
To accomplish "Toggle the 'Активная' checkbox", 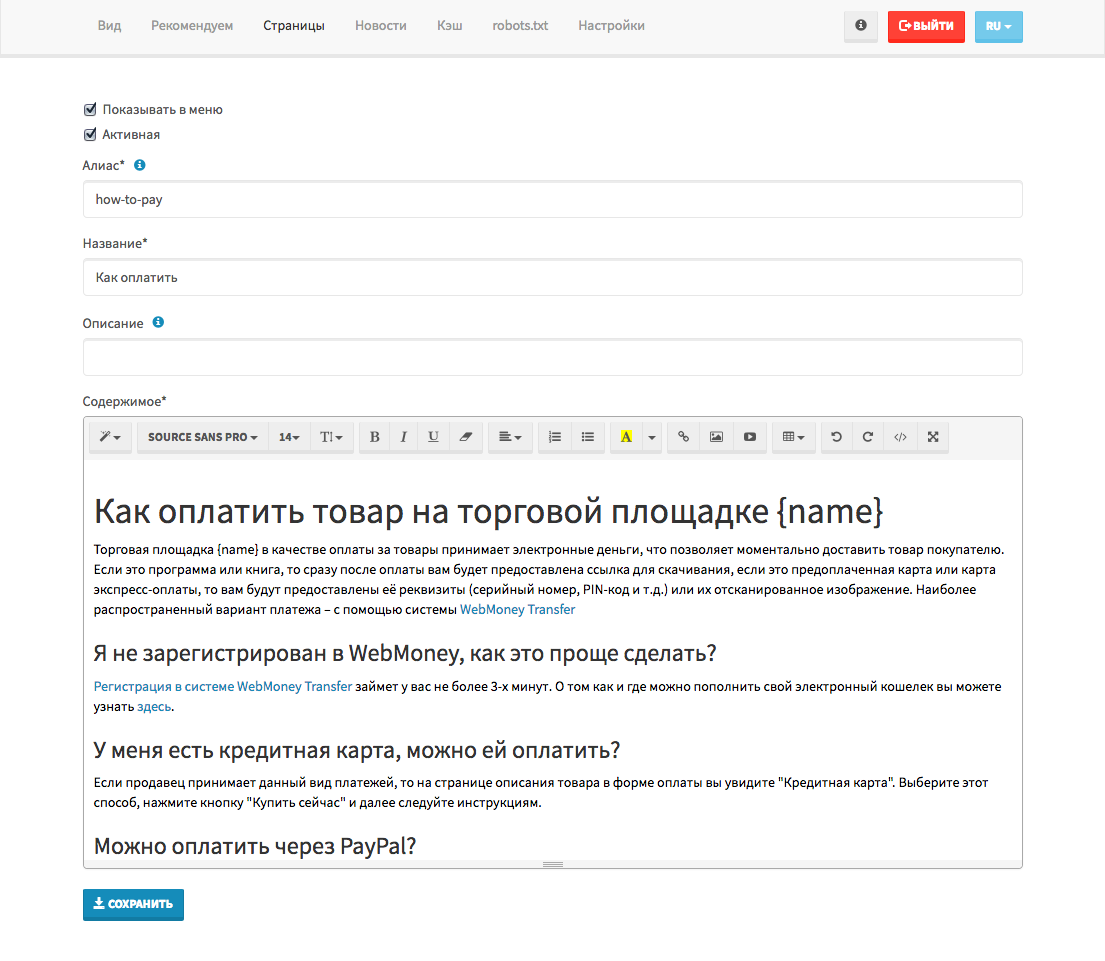I will pos(90,135).
